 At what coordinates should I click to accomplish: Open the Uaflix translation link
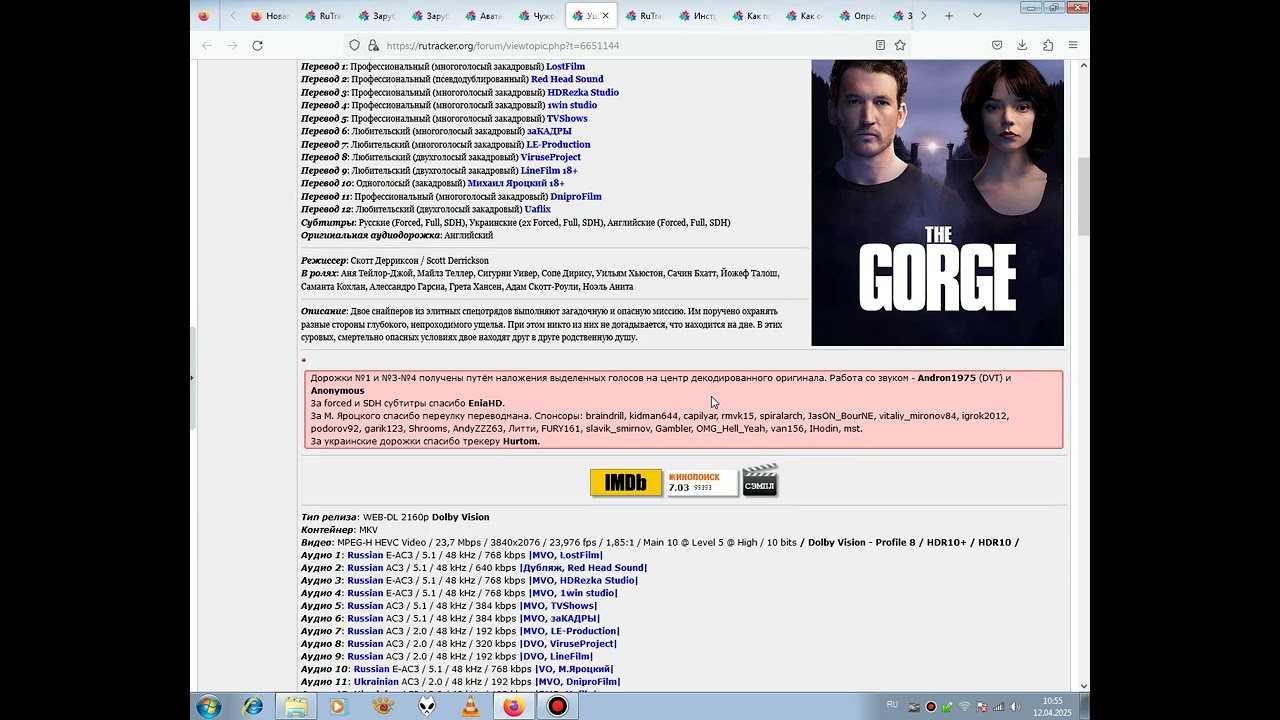pos(537,209)
